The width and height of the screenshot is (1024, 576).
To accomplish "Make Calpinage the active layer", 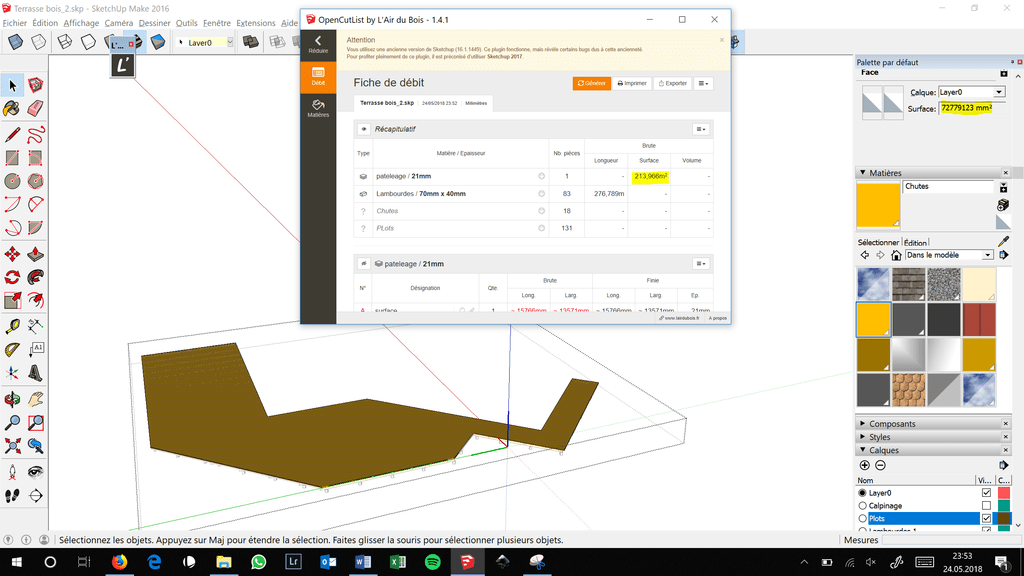I will pyautogui.click(x=862, y=505).
